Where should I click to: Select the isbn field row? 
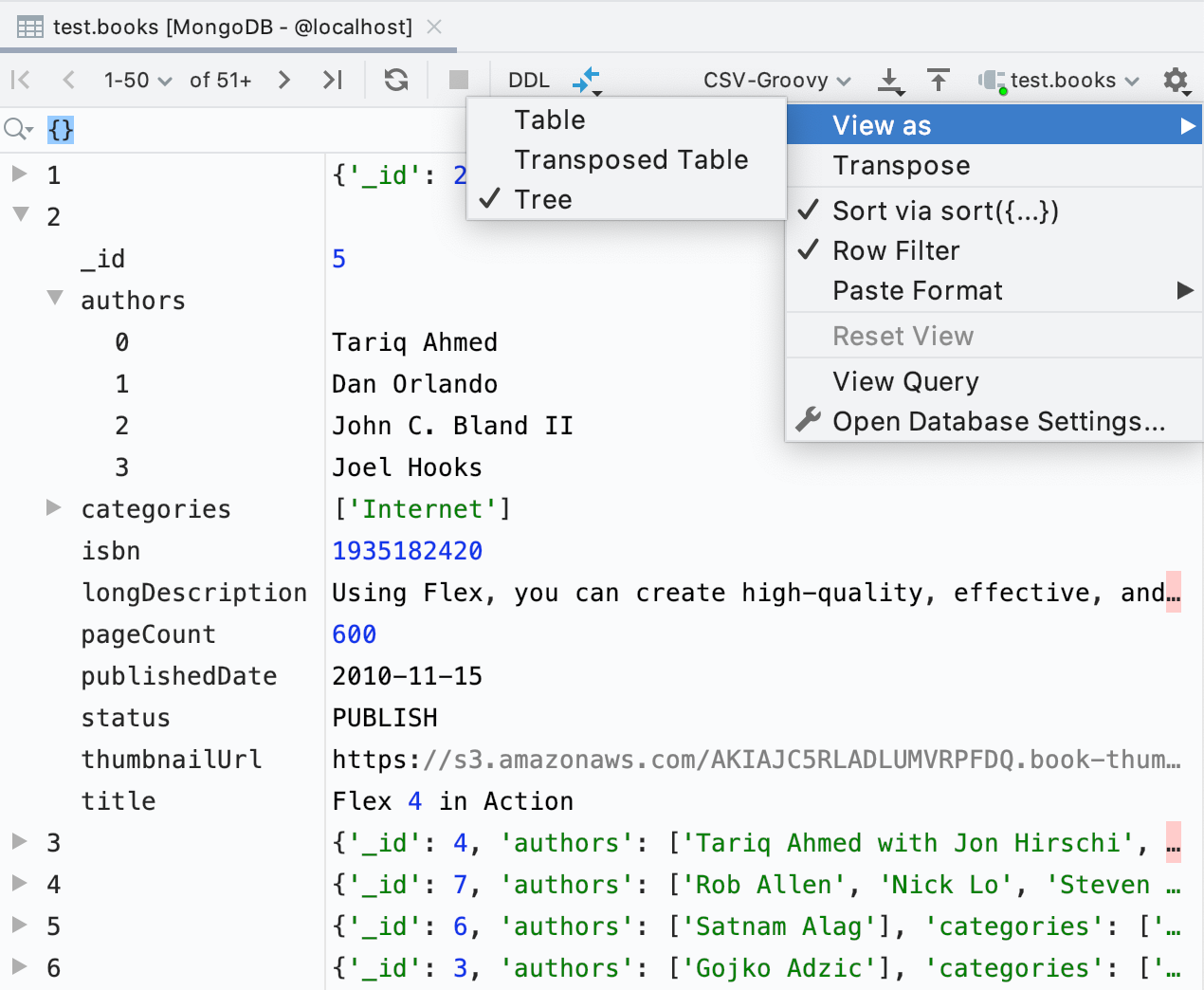111,551
